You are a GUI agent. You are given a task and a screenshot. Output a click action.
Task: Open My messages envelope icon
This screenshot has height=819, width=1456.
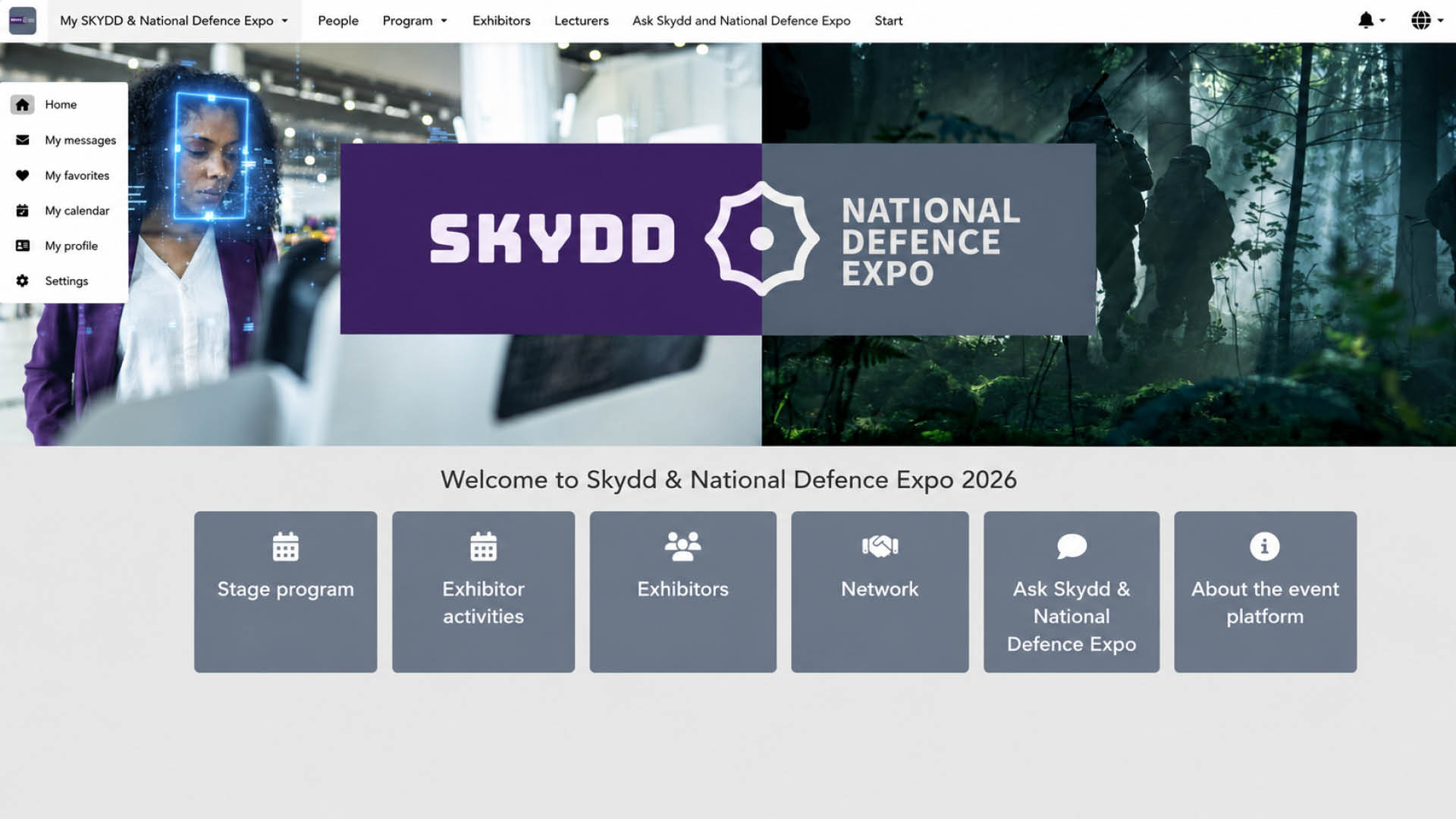(22, 140)
